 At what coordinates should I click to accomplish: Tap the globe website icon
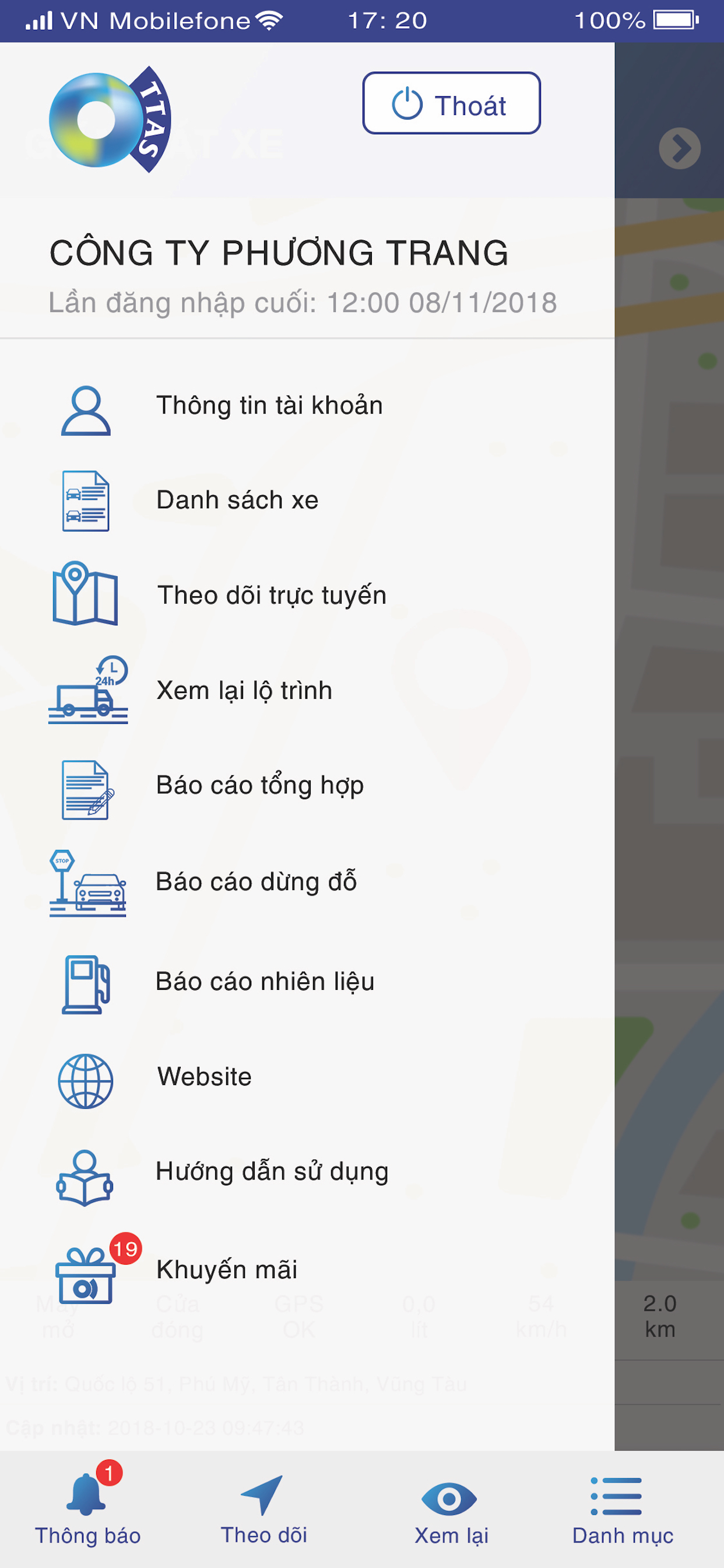tap(85, 1081)
